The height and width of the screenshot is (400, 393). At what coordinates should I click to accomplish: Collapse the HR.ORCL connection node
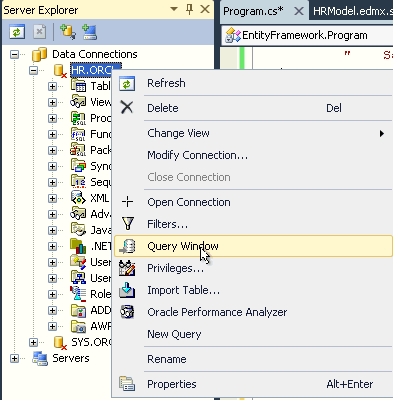pyautogui.click(x=33, y=70)
